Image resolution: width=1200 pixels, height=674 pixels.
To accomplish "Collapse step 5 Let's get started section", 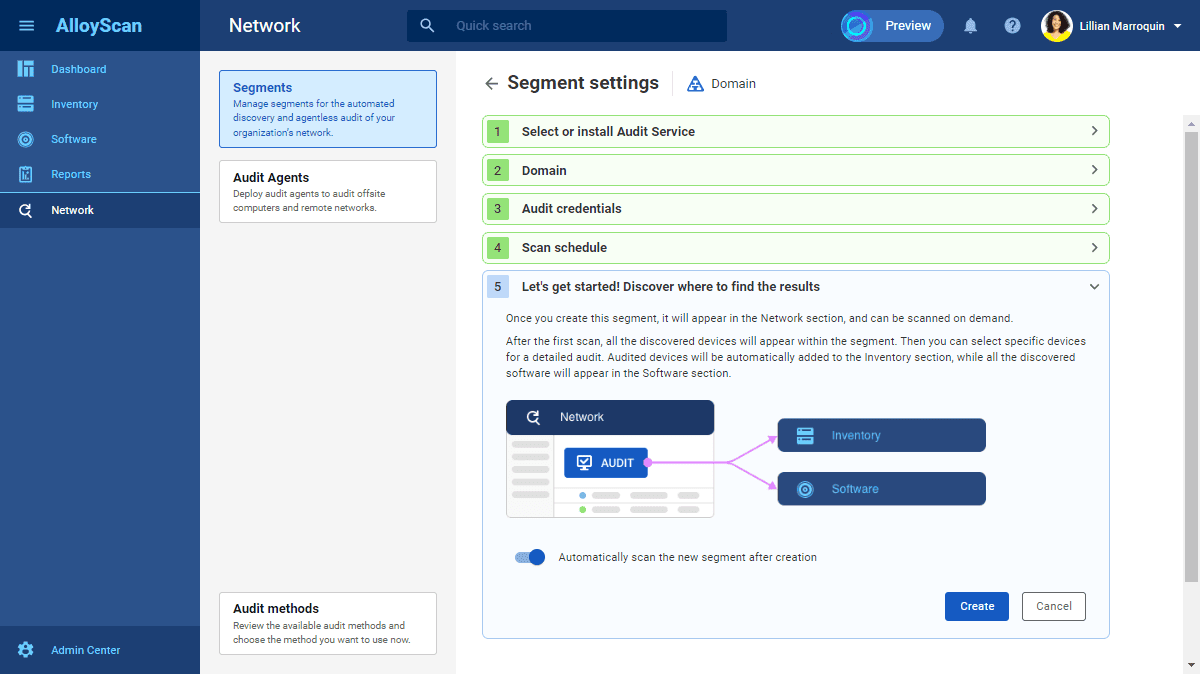I will pos(1094,287).
